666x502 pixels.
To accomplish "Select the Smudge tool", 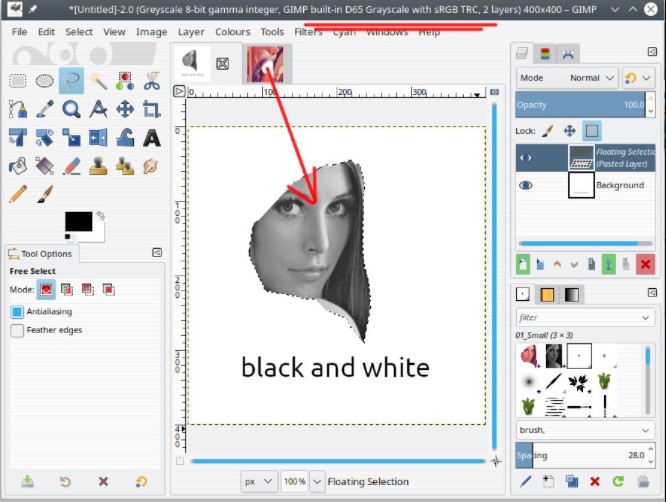I will click(x=152, y=166).
